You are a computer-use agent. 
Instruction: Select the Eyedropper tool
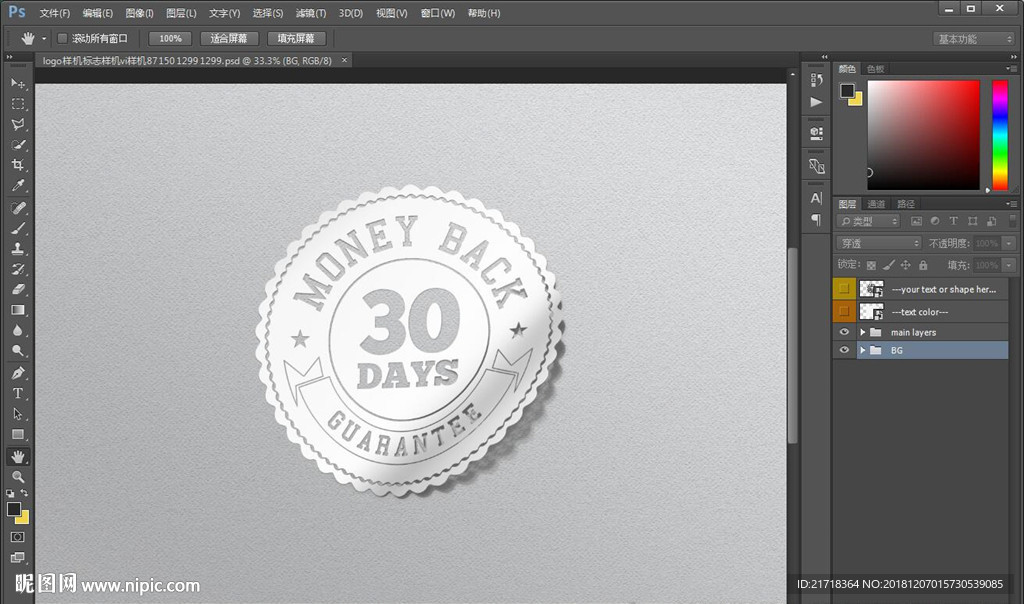(x=18, y=186)
